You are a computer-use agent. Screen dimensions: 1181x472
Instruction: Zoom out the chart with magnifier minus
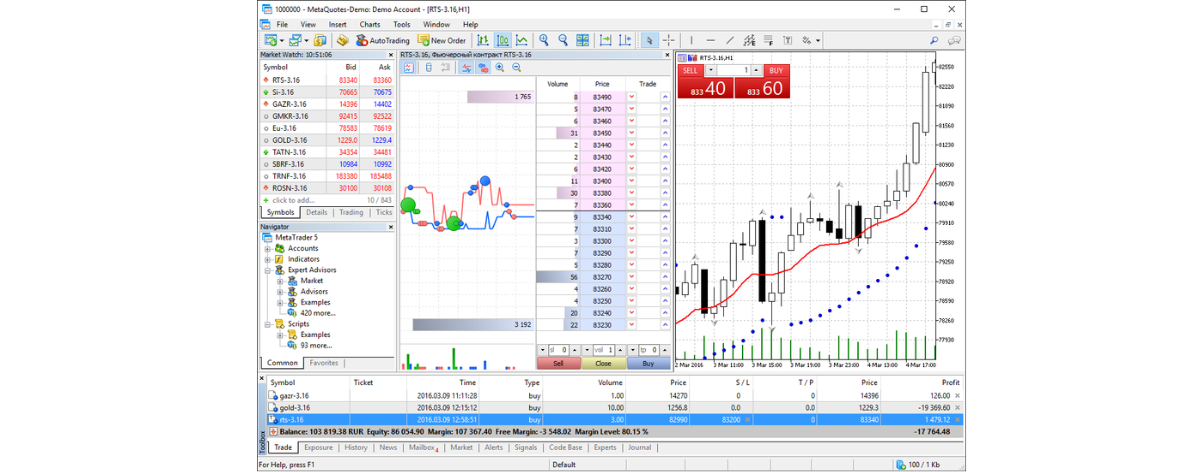(563, 40)
